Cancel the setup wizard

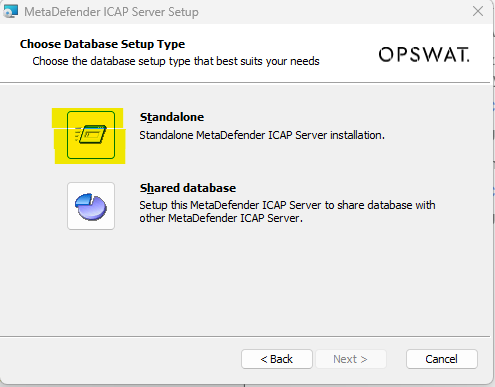pos(442,359)
